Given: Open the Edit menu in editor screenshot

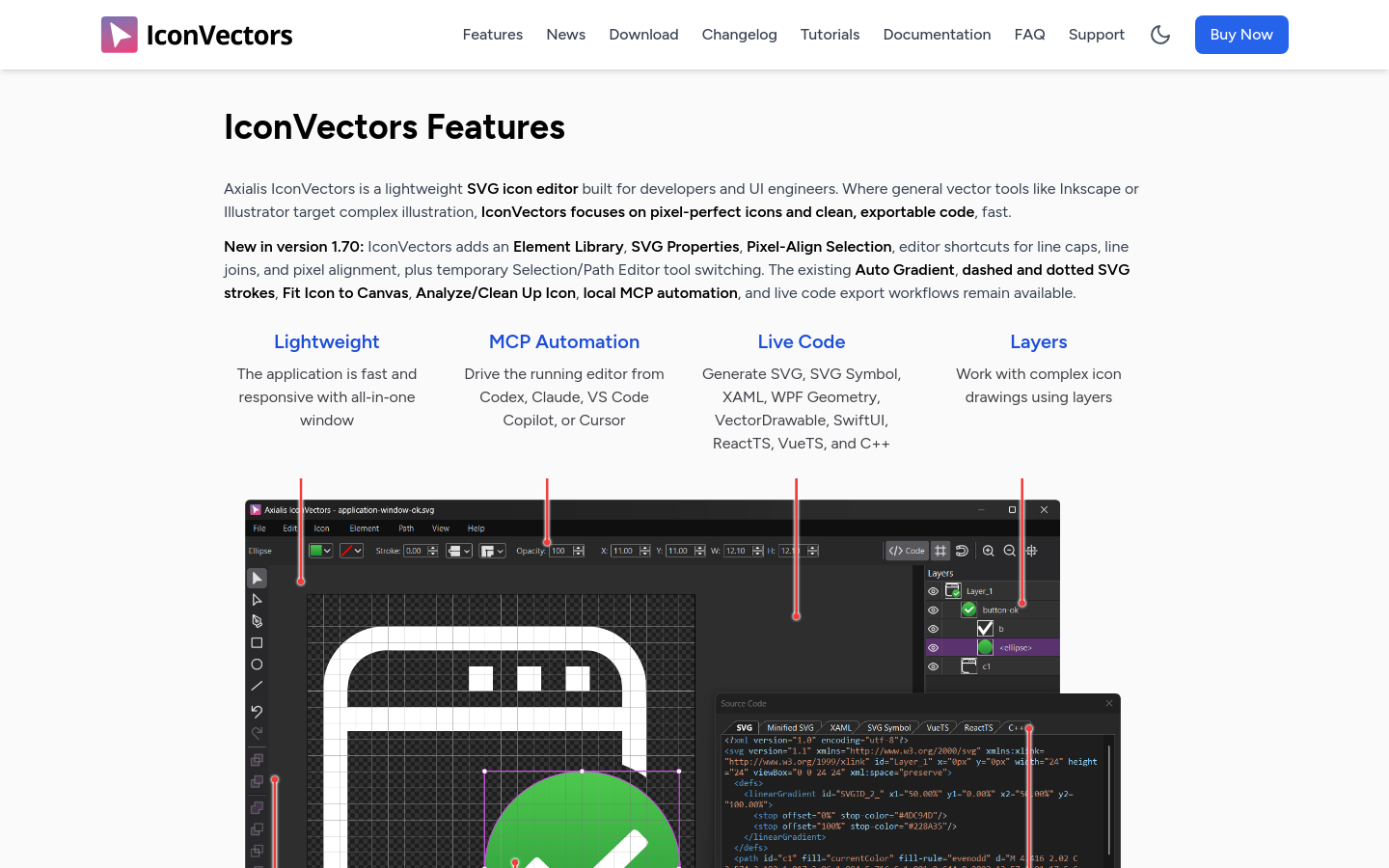Looking at the screenshot, I should click(289, 529).
